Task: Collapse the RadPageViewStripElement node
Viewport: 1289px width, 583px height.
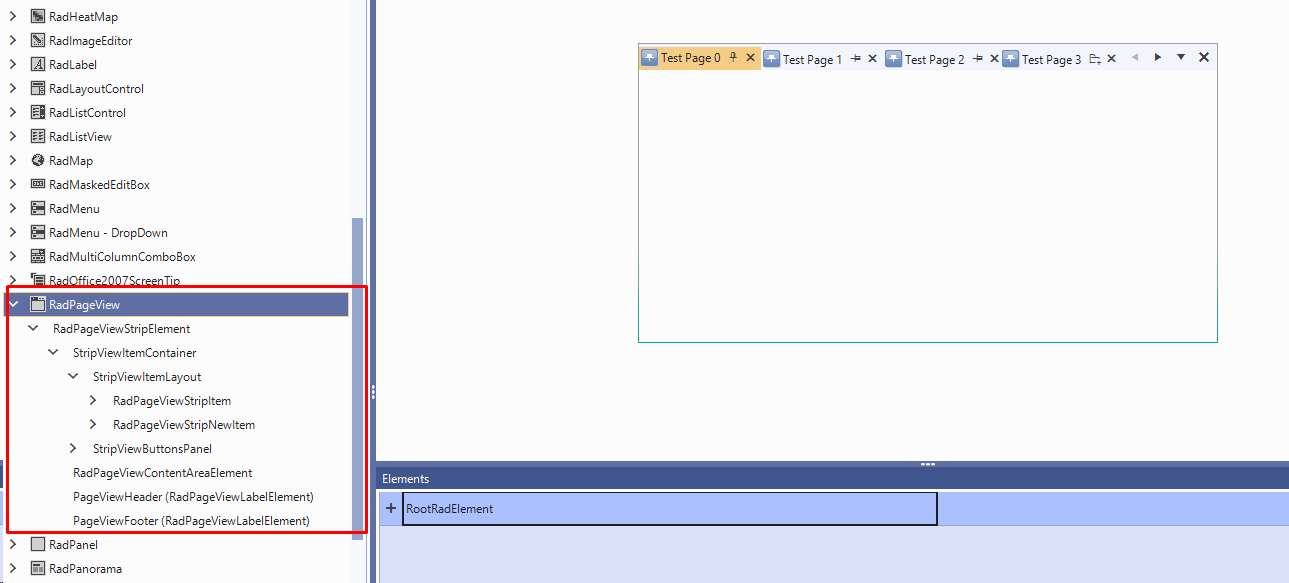Action: click(32, 328)
